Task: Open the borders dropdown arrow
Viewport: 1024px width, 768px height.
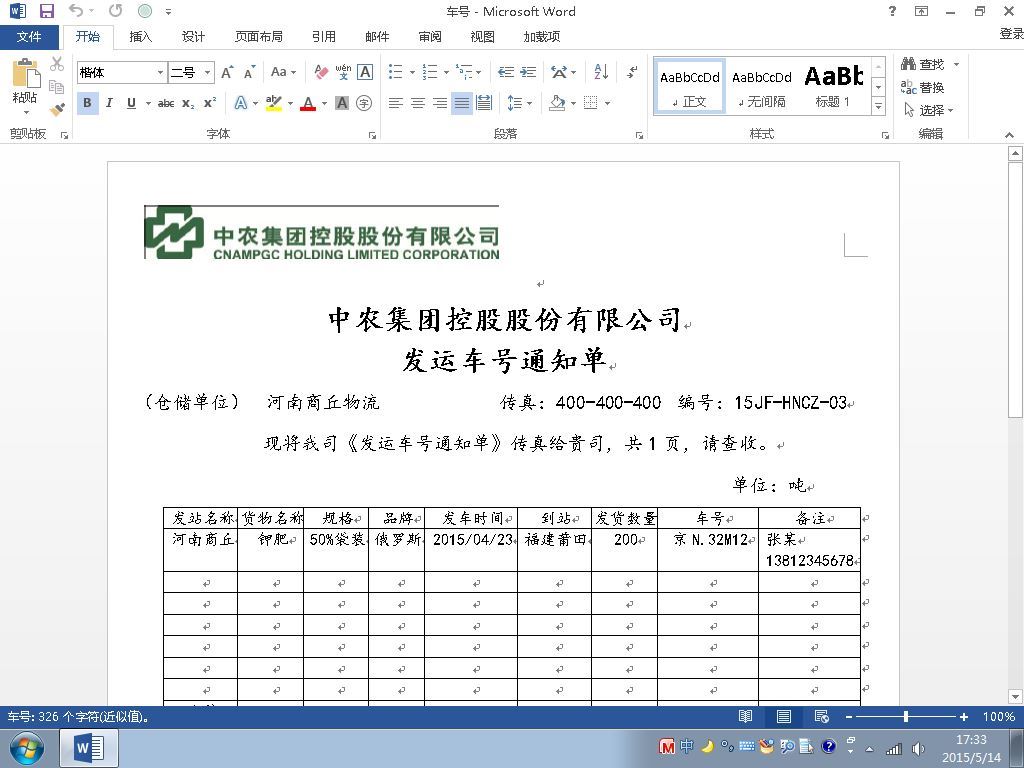Action: pos(607,103)
